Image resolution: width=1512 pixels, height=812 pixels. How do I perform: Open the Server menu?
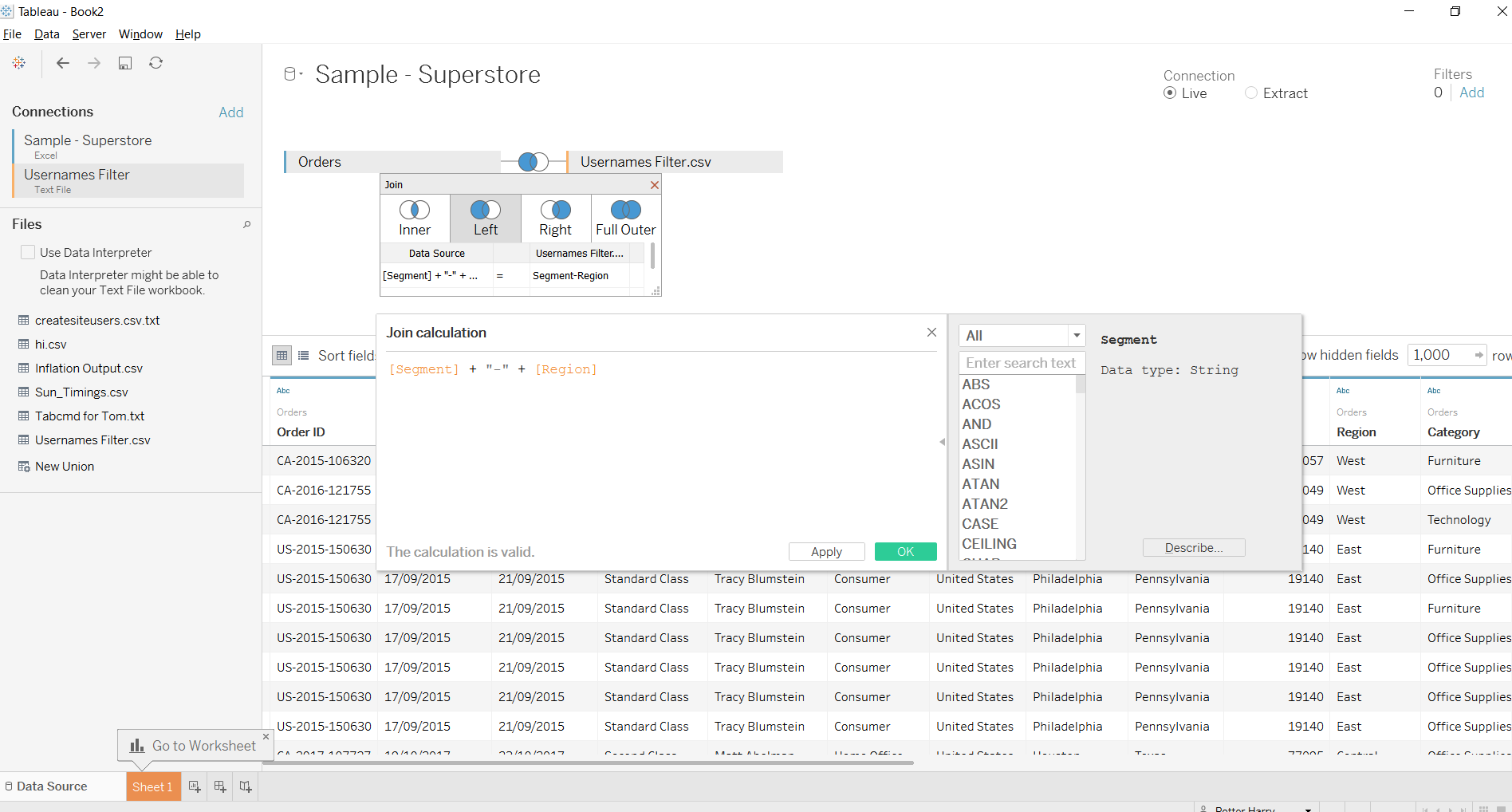pyautogui.click(x=89, y=34)
